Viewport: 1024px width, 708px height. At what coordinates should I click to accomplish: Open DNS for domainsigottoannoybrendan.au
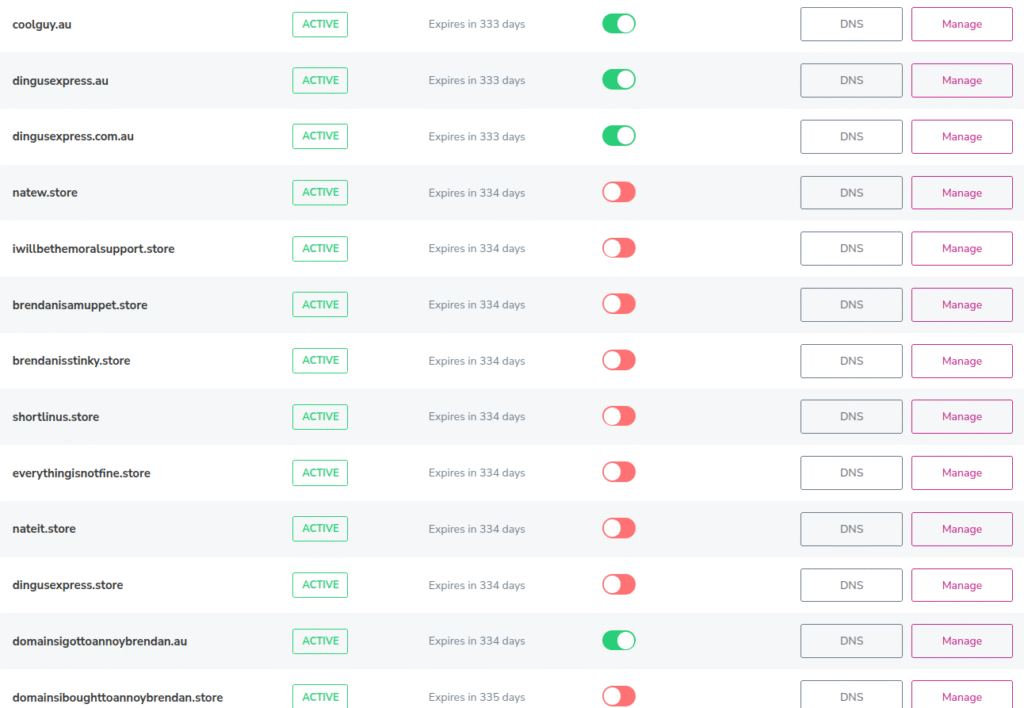tap(851, 641)
